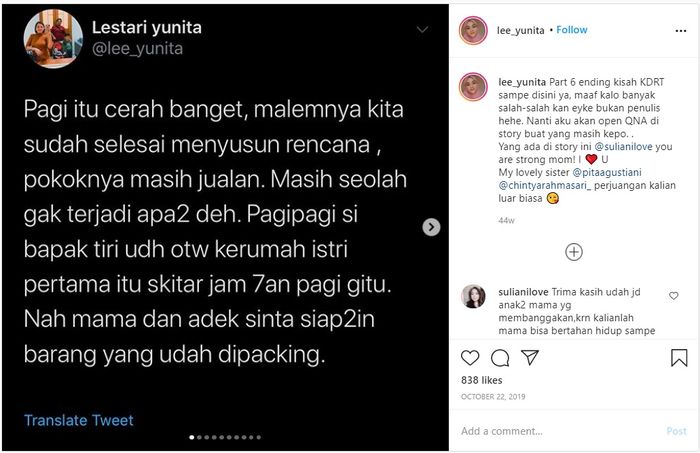
Task: Open sulianilove commenter avatar
Action: tap(473, 296)
